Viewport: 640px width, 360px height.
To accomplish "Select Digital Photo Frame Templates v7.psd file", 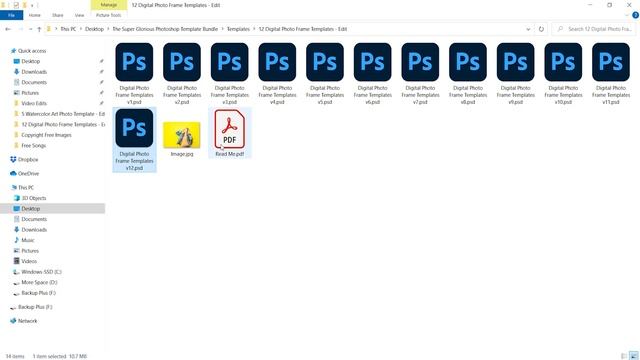I will click(x=420, y=73).
